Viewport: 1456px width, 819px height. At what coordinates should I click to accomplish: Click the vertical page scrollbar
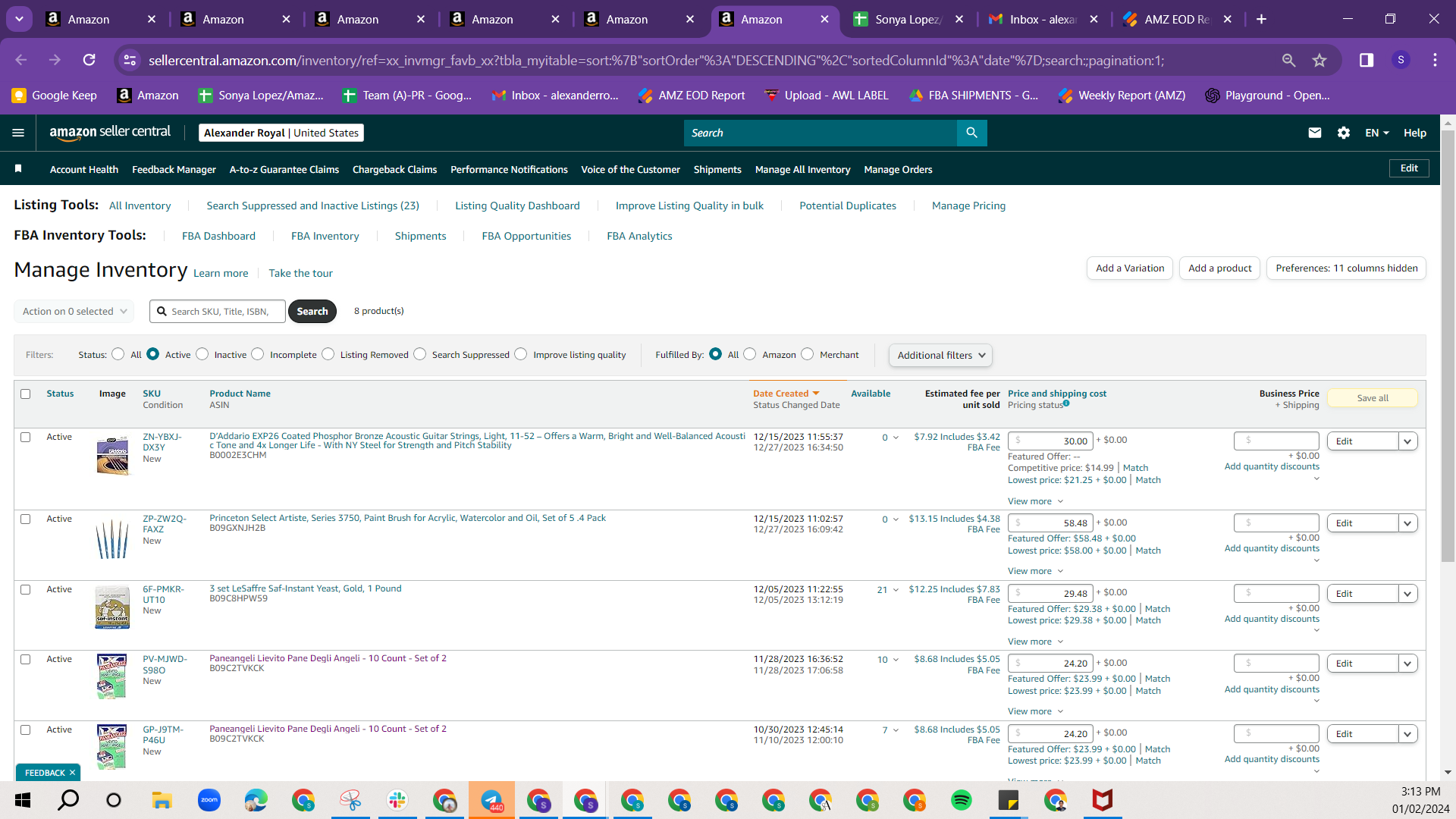(1448, 345)
